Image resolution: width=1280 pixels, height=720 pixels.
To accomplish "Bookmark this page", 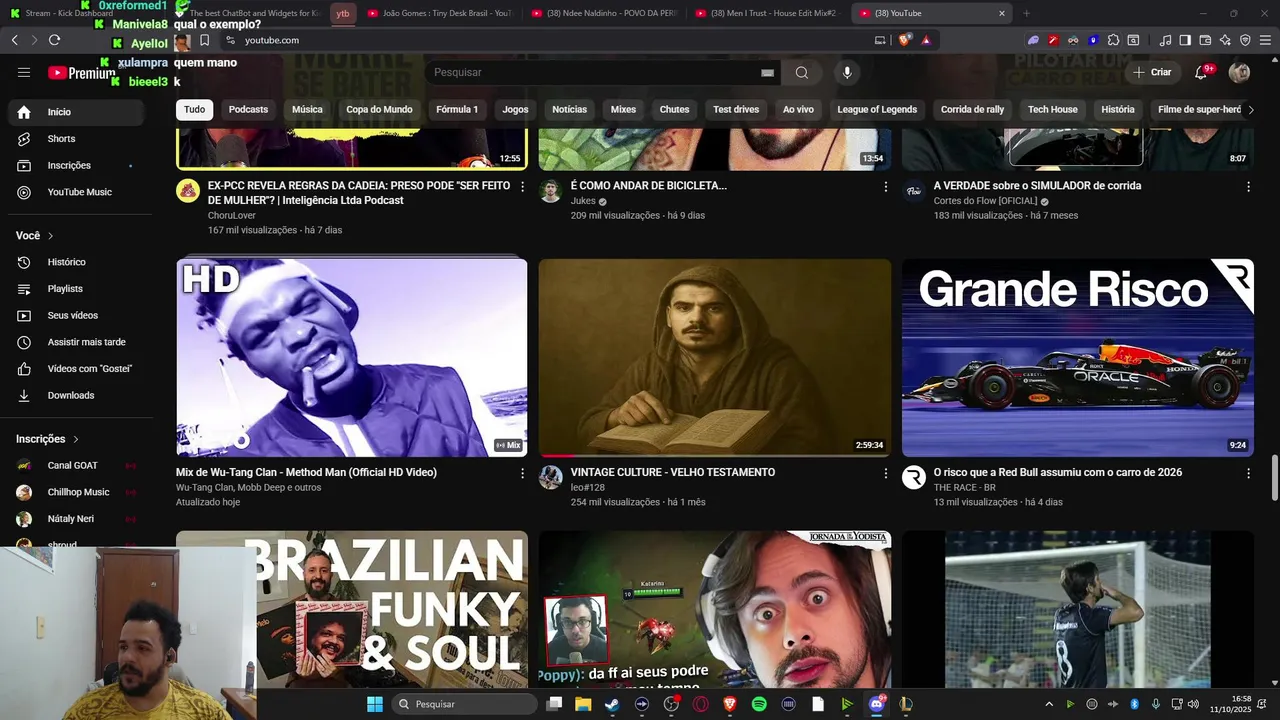I will pyautogui.click(x=204, y=40).
